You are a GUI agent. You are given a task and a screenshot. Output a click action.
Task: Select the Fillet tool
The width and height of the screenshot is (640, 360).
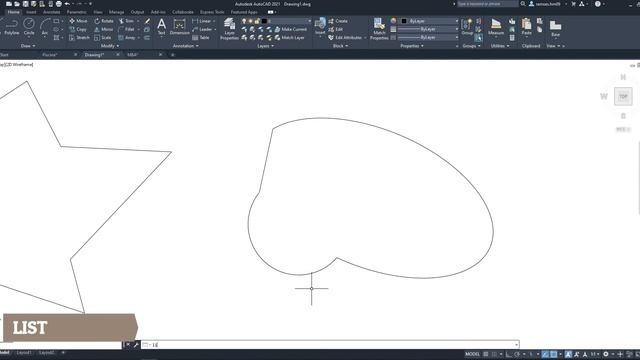127,29
